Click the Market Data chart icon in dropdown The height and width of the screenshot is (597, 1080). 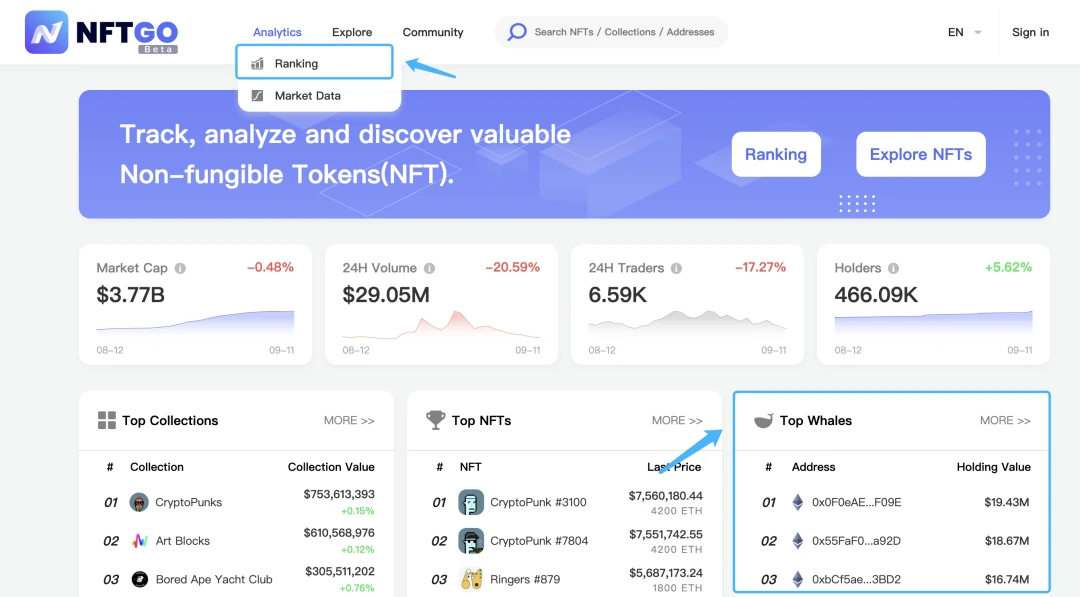tap(258, 96)
